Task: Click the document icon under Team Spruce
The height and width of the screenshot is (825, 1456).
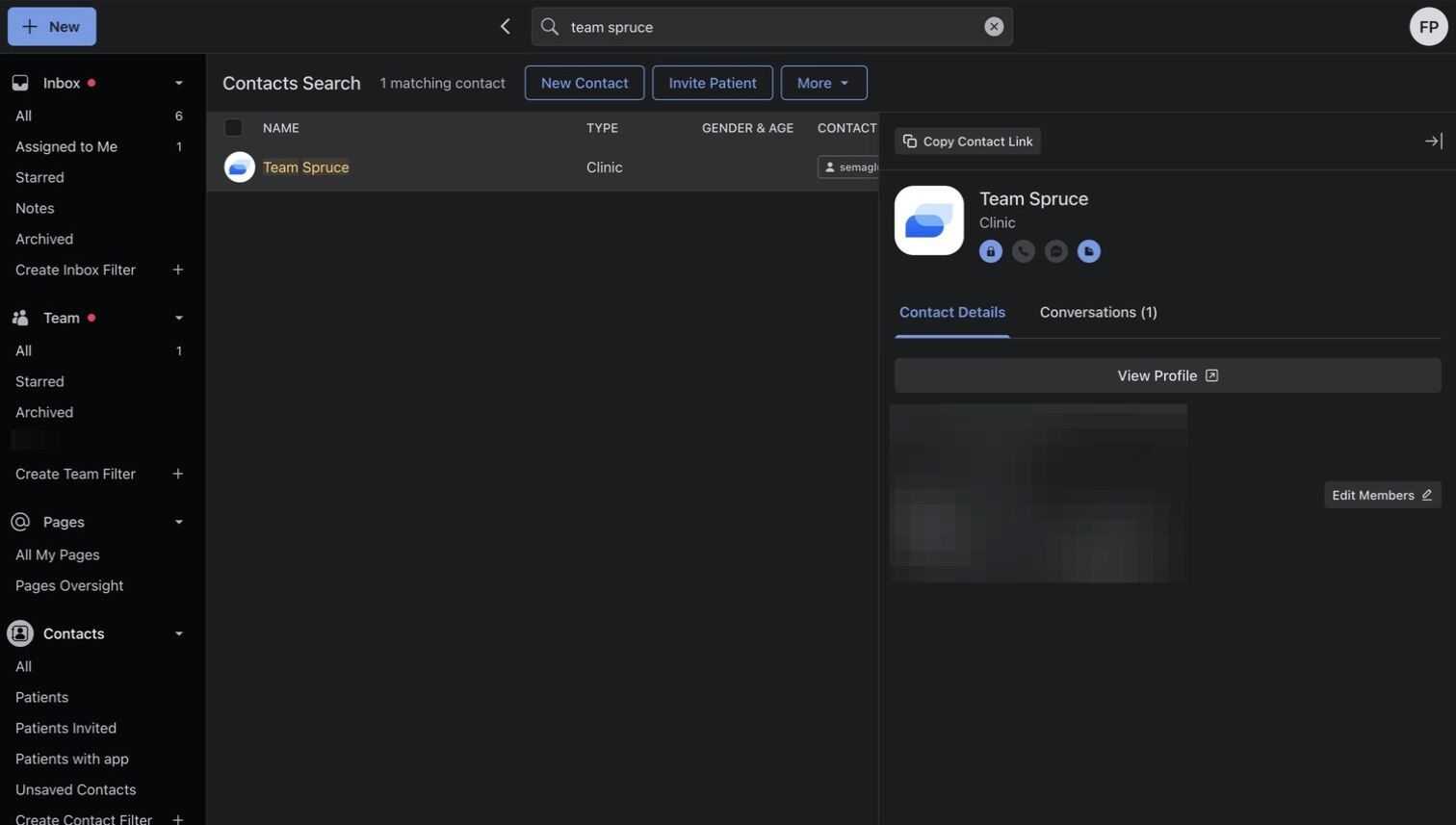Action: tap(1089, 251)
